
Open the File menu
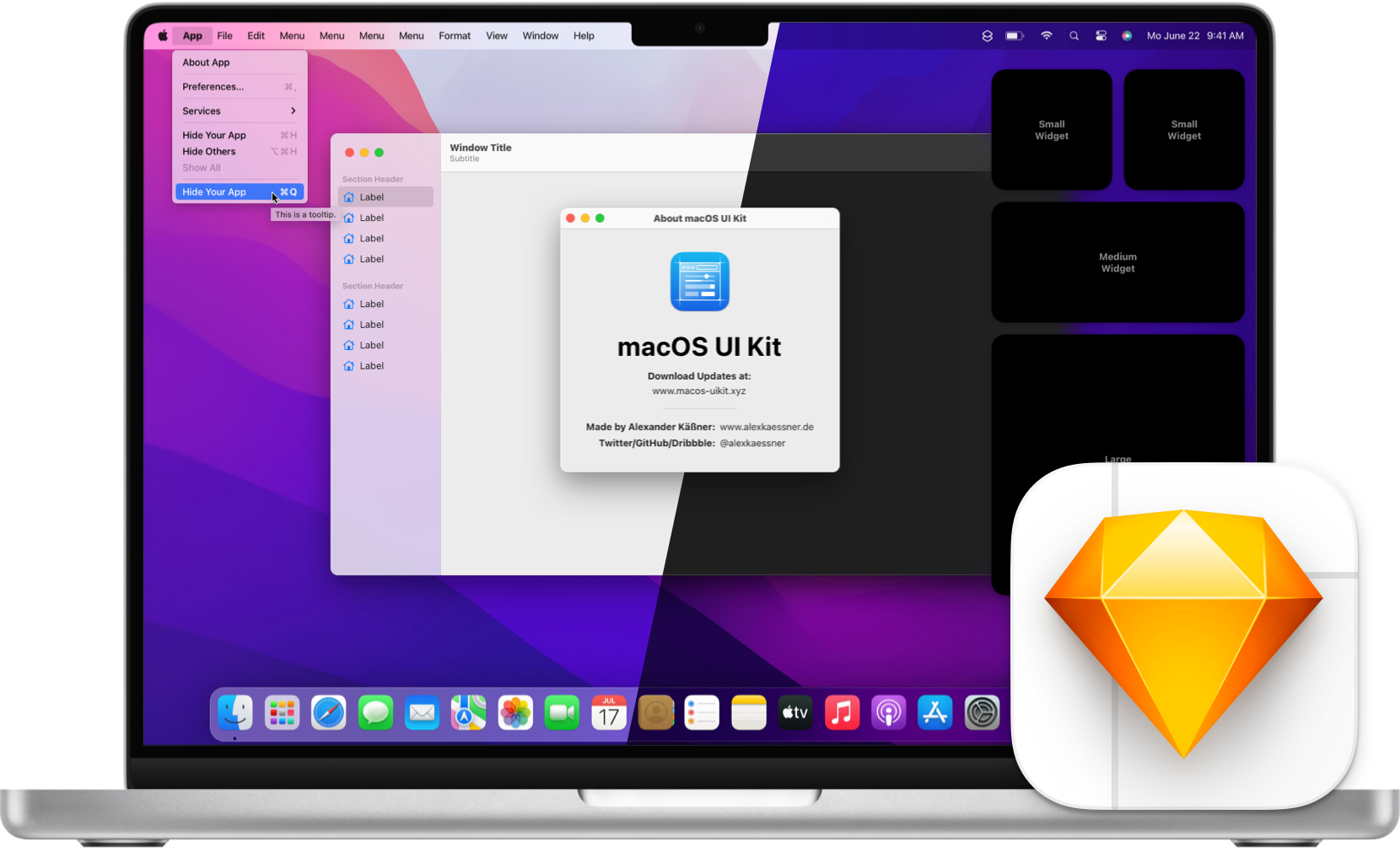[x=224, y=35]
